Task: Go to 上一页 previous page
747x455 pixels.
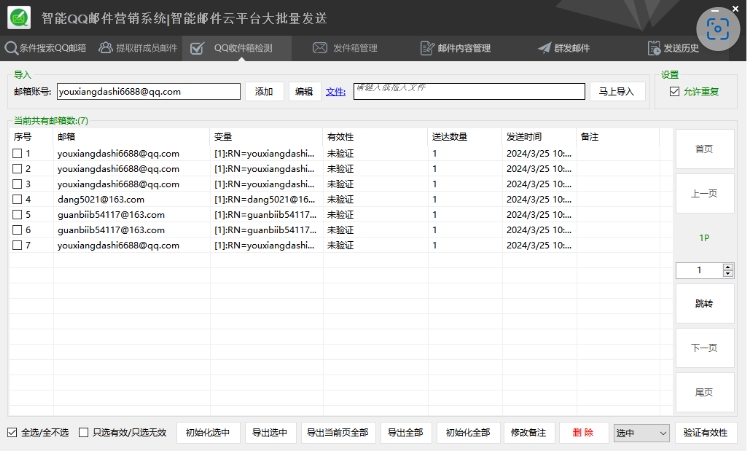Action: (x=705, y=193)
